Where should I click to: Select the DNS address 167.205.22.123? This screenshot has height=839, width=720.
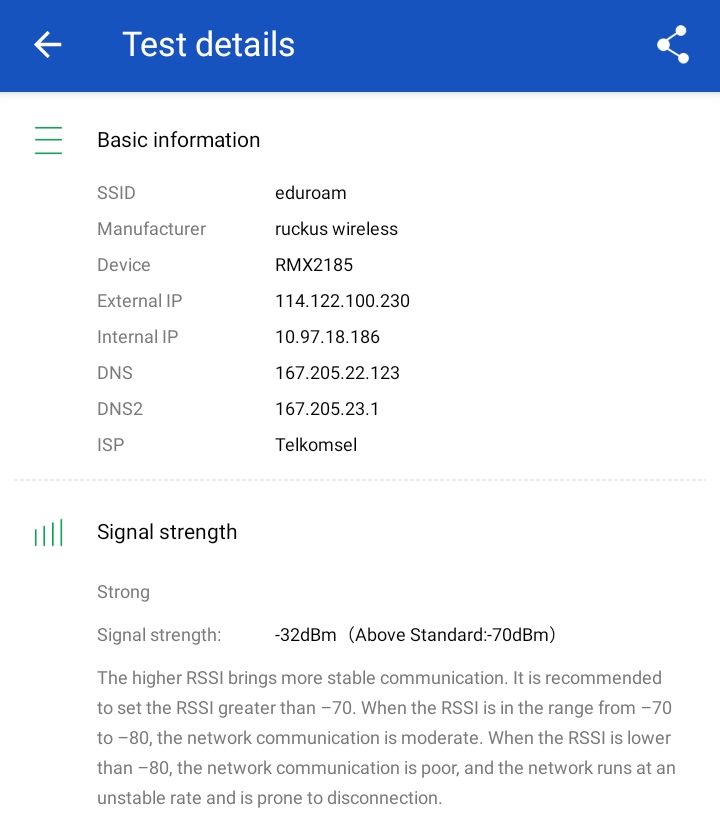click(x=338, y=373)
